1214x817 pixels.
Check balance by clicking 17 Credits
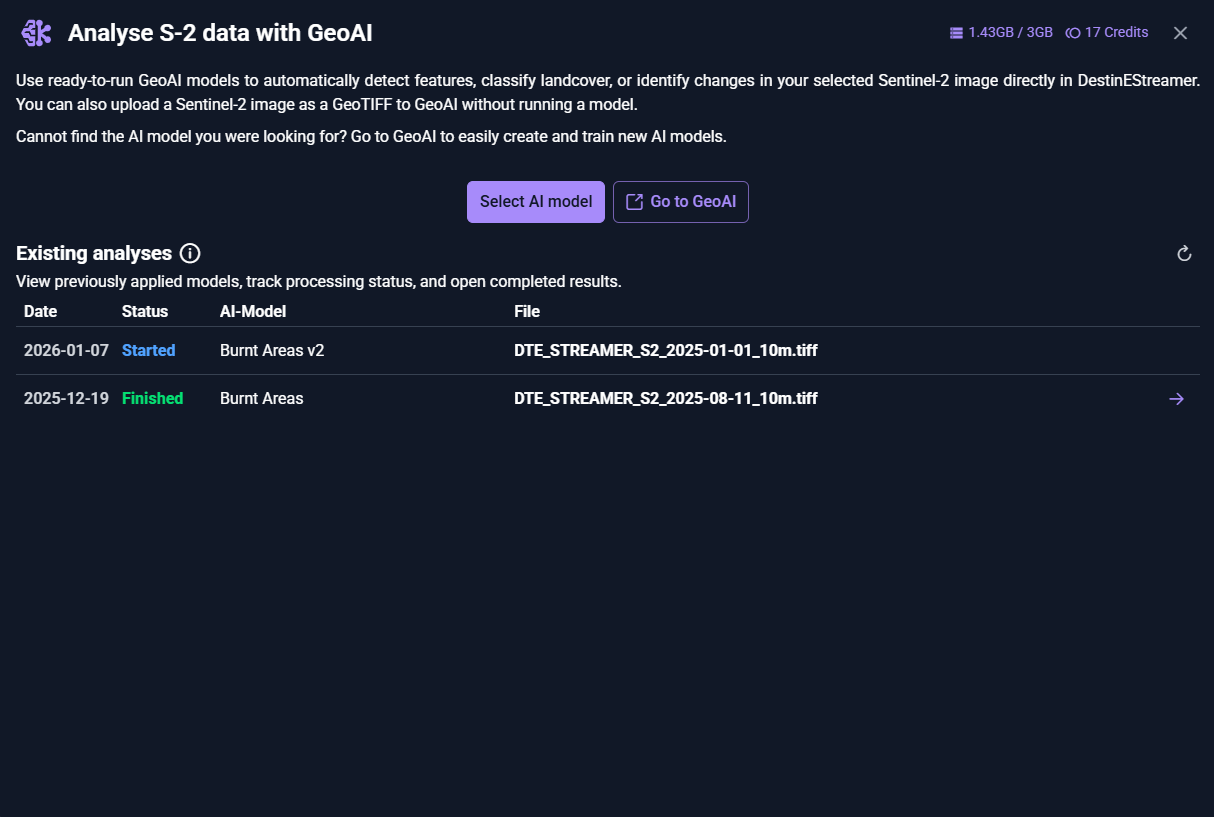tap(1116, 32)
